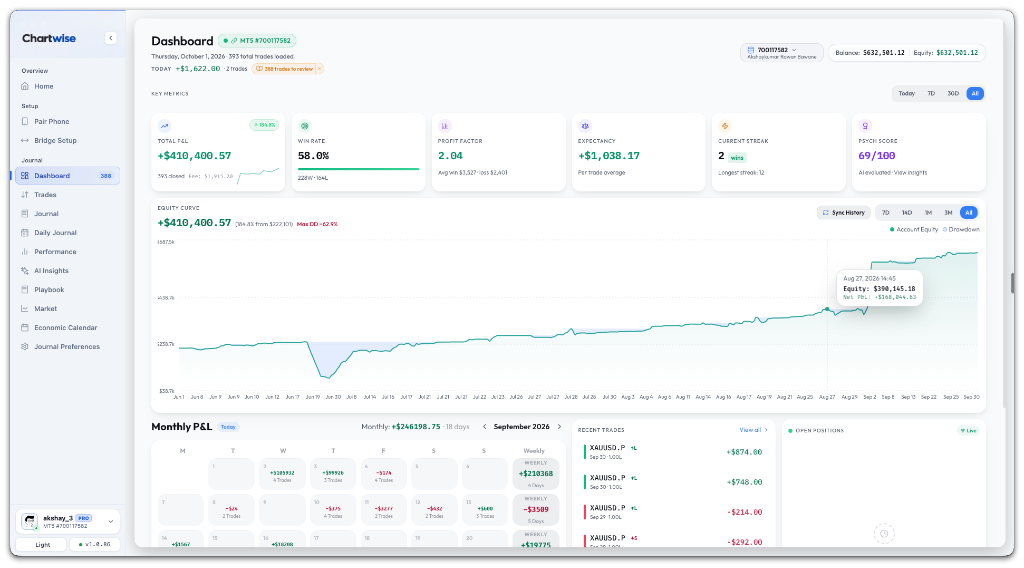Click the clock icon in Open Positions
Viewport: 1024px width, 568px height.
884,533
